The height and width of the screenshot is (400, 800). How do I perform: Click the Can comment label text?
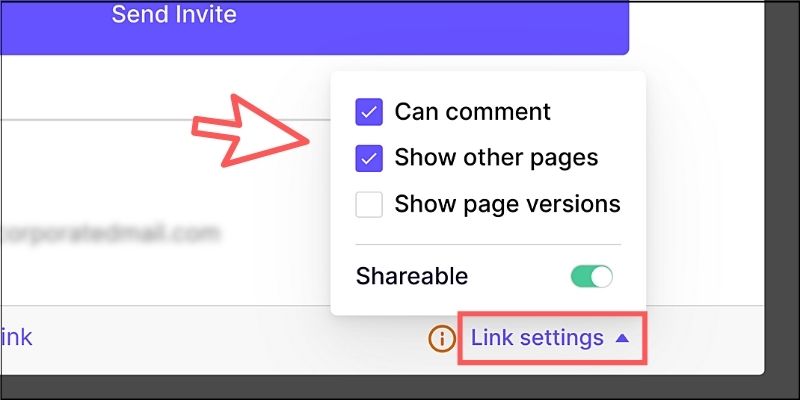[472, 112]
